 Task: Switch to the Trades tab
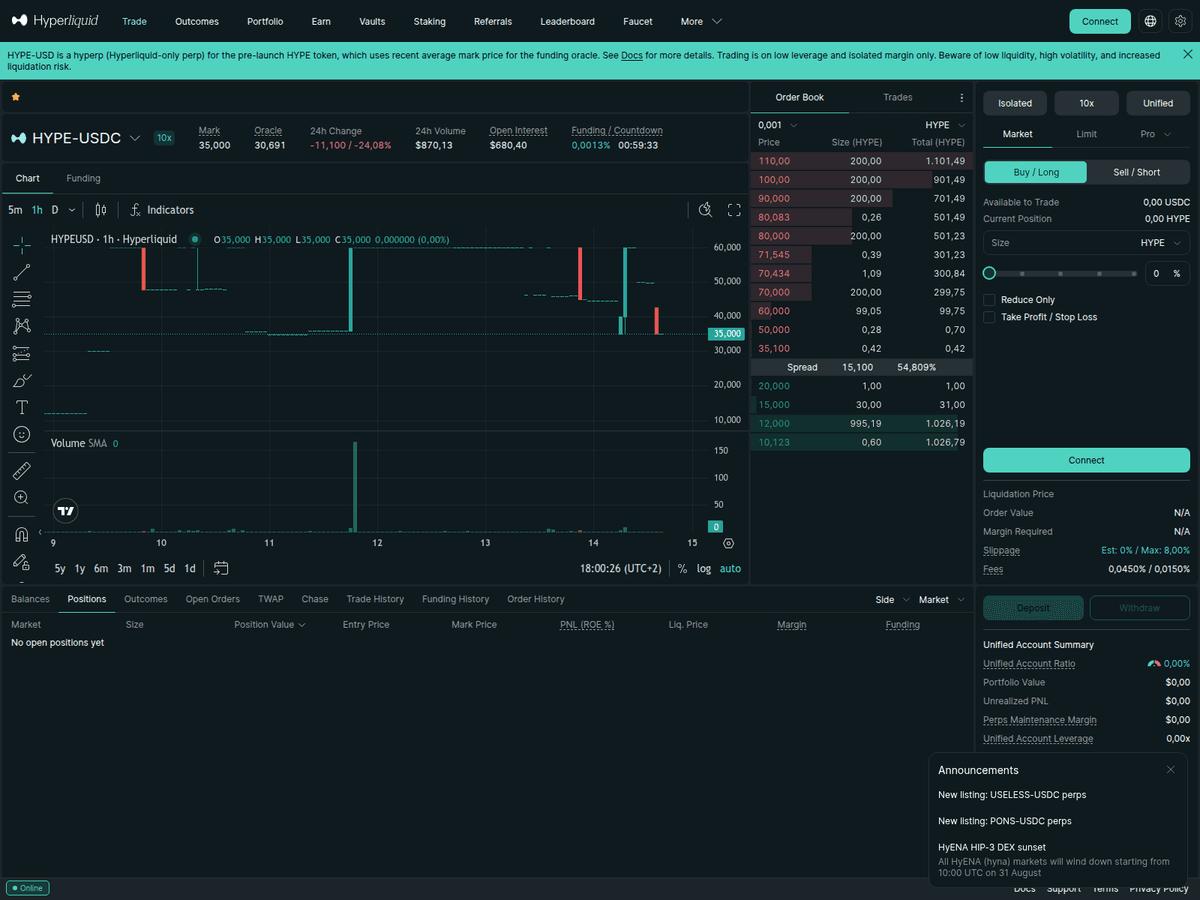pyautogui.click(x=898, y=97)
